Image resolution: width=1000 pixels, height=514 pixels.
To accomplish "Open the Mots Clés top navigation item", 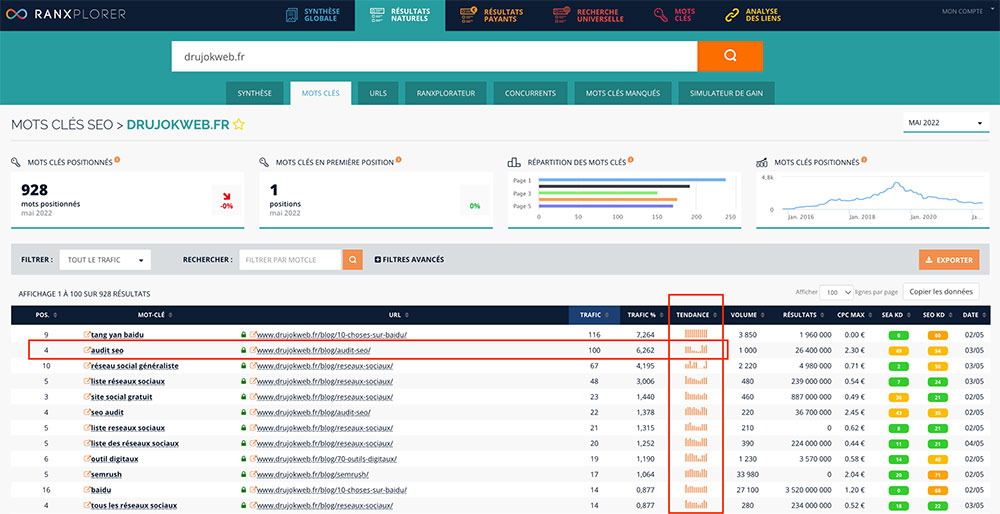I will click(675, 15).
